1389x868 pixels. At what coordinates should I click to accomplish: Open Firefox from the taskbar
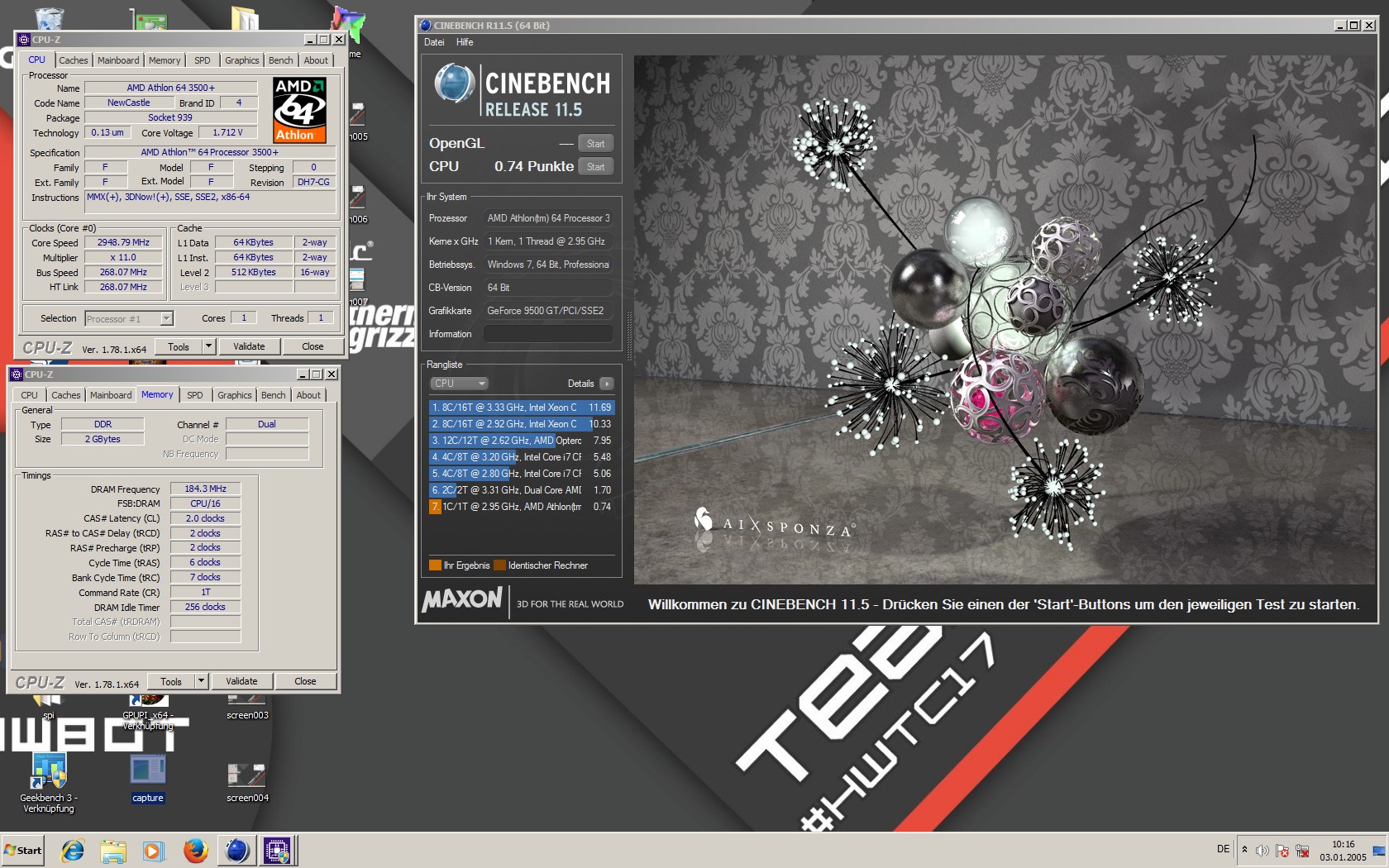[195, 850]
